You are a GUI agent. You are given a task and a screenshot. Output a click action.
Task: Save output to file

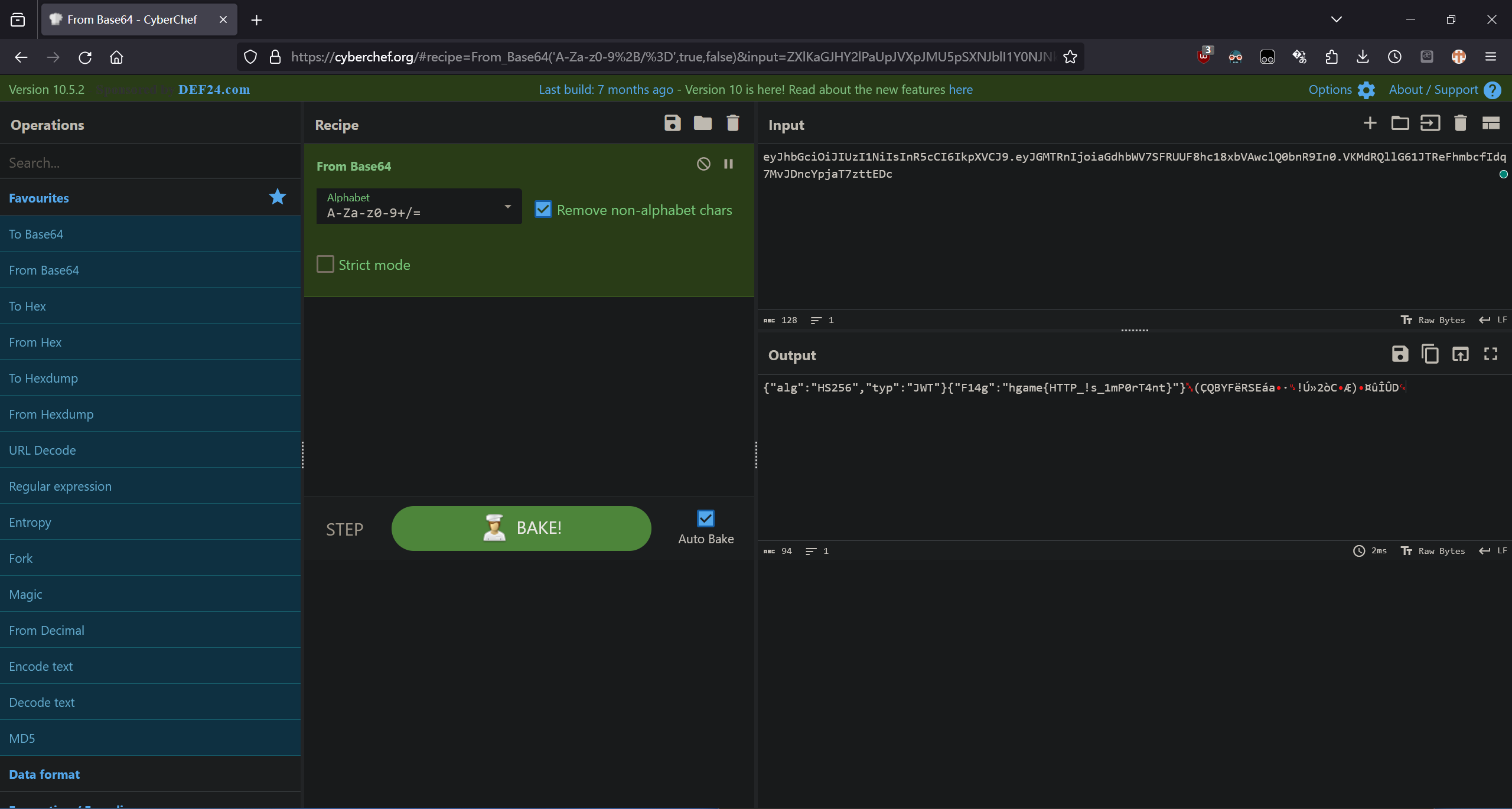click(x=1400, y=354)
